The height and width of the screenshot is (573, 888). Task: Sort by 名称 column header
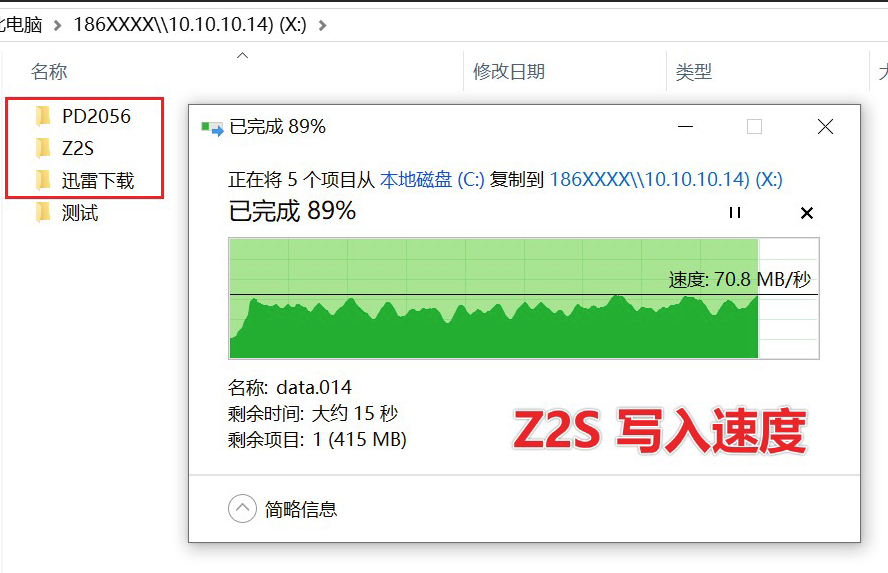click(49, 71)
